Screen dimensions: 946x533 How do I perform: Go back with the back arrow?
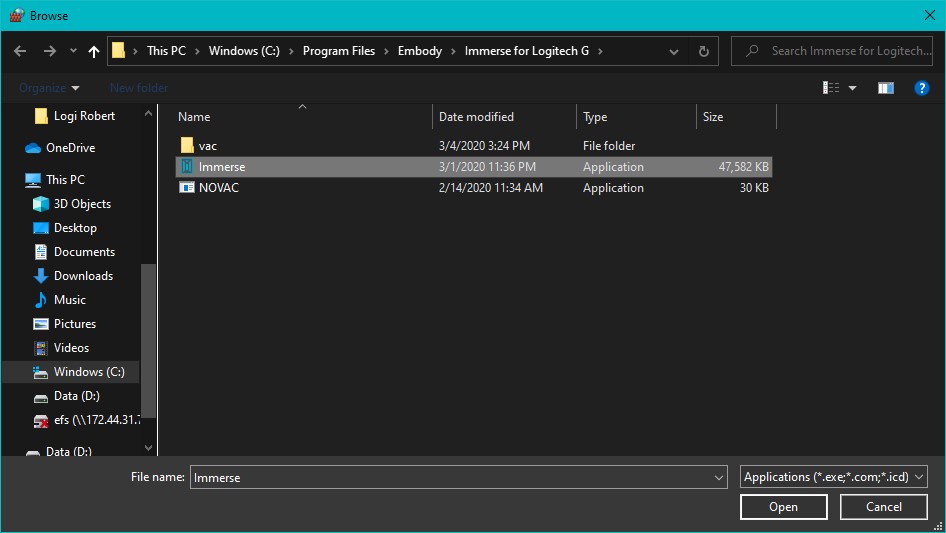coord(20,51)
